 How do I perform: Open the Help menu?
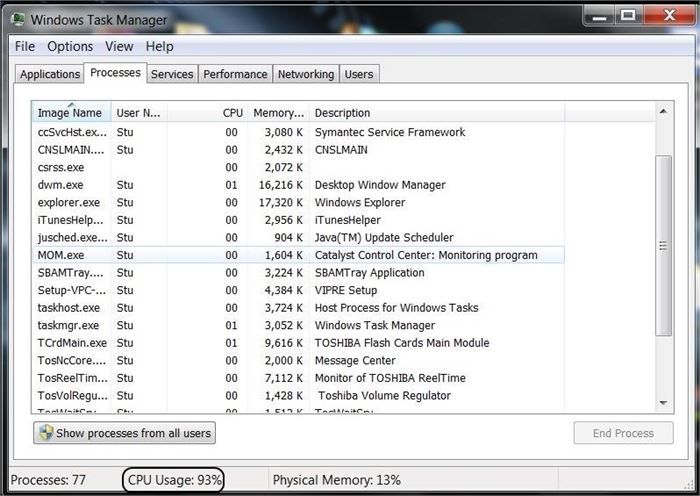pyautogui.click(x=159, y=46)
